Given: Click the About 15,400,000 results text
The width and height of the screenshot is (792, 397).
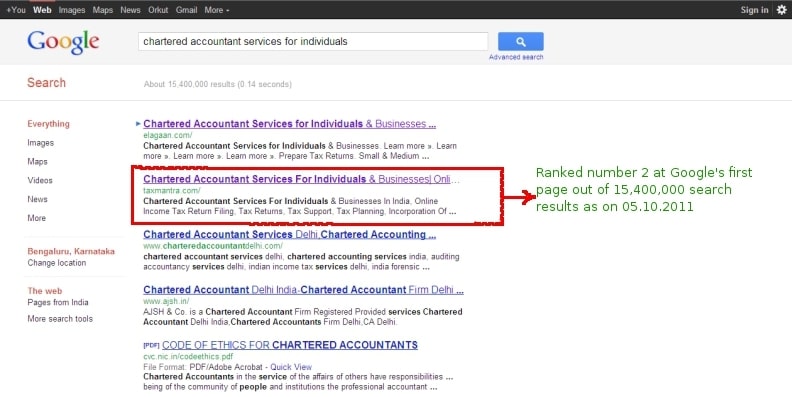Looking at the screenshot, I should (218, 84).
